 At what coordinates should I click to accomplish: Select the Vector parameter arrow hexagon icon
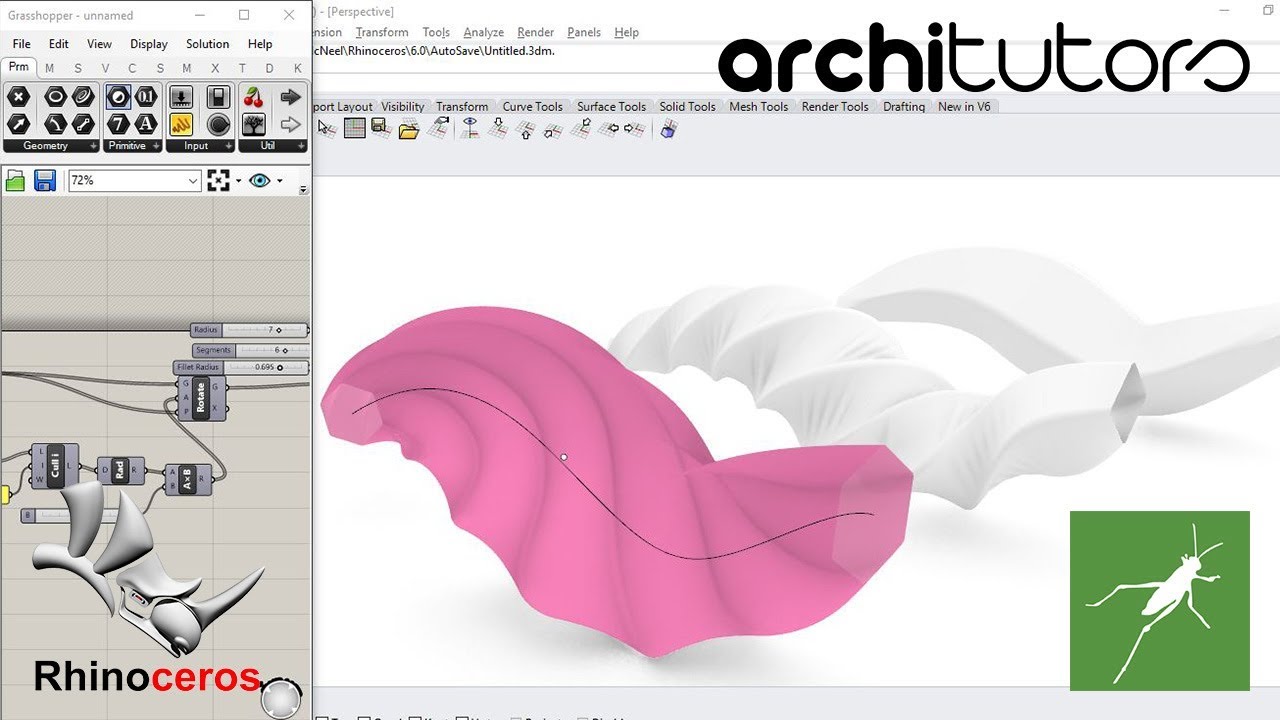coord(19,124)
